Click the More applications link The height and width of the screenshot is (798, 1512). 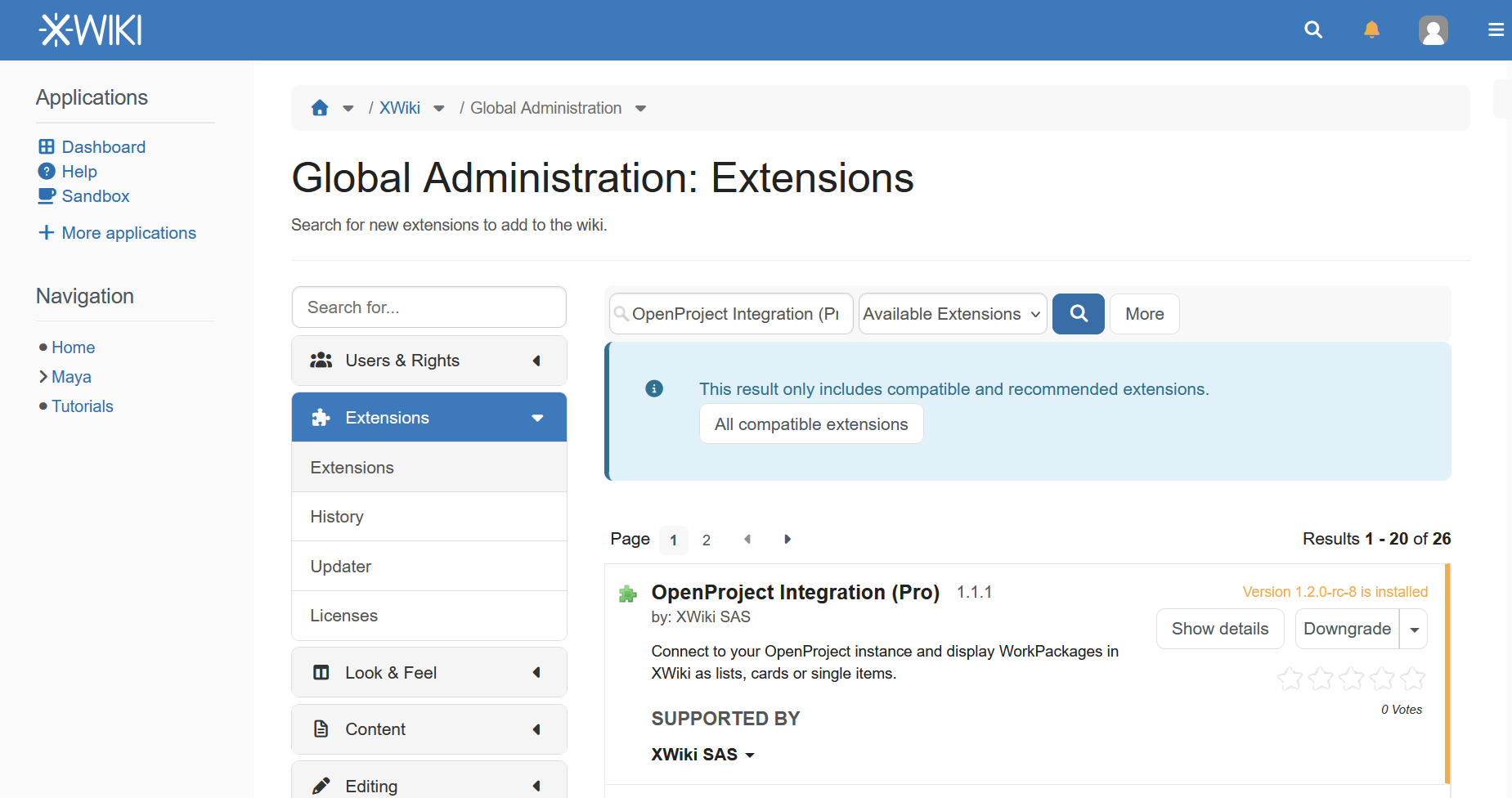[x=129, y=233]
